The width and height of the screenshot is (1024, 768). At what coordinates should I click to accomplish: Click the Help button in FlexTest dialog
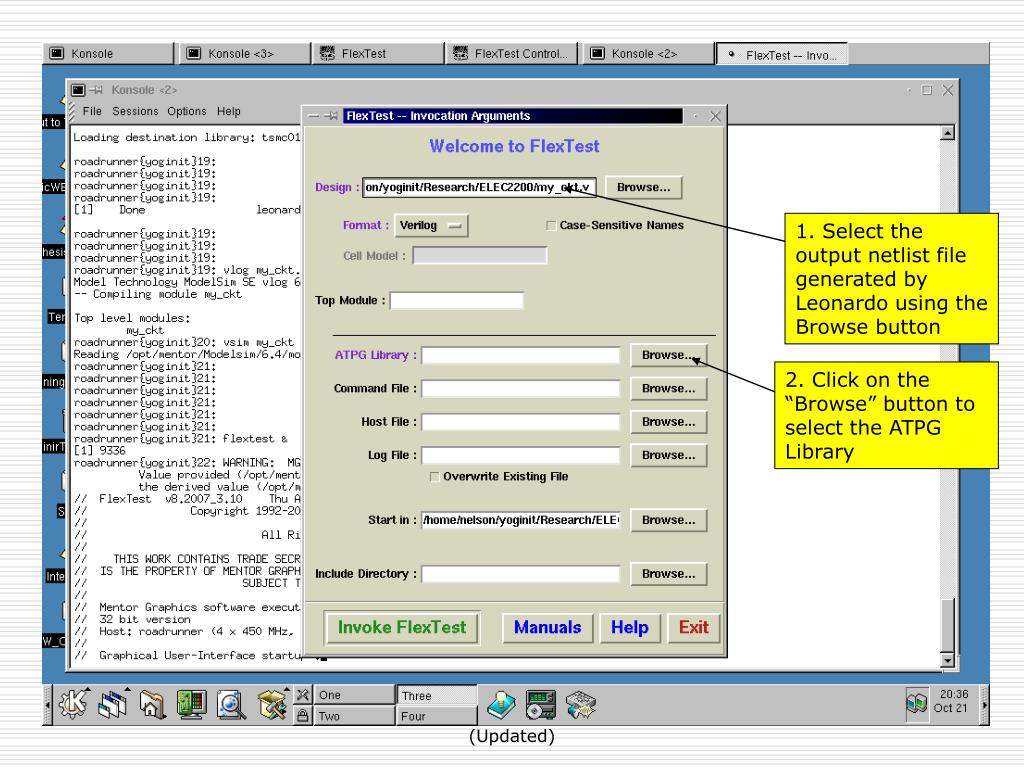point(630,628)
